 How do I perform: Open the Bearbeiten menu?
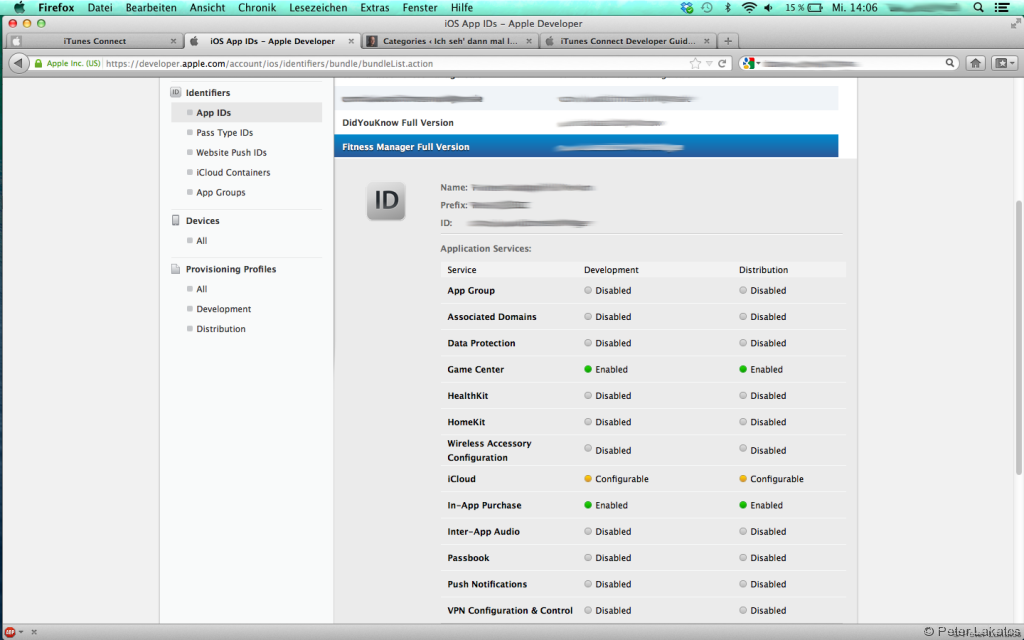(x=151, y=7)
